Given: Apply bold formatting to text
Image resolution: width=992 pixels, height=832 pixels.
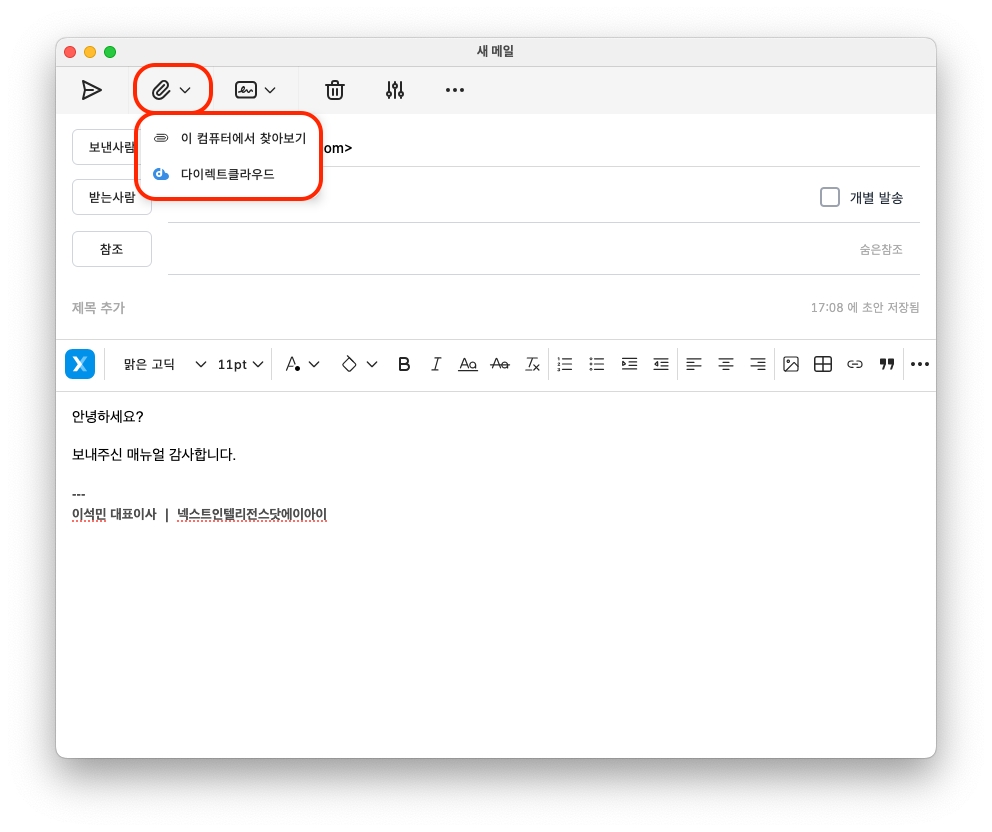Looking at the screenshot, I should (x=404, y=364).
